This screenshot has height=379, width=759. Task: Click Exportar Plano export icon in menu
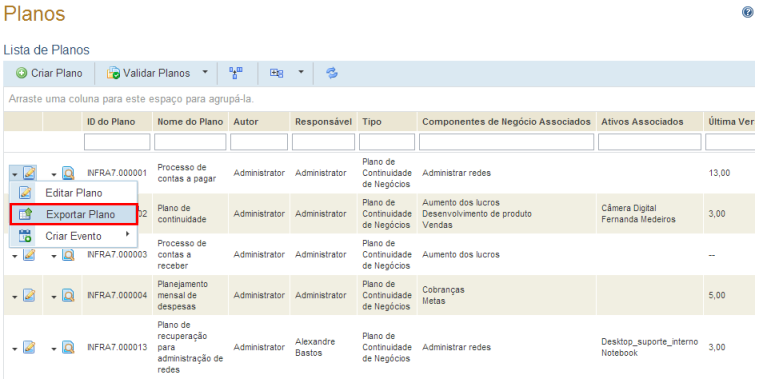tap(25, 214)
